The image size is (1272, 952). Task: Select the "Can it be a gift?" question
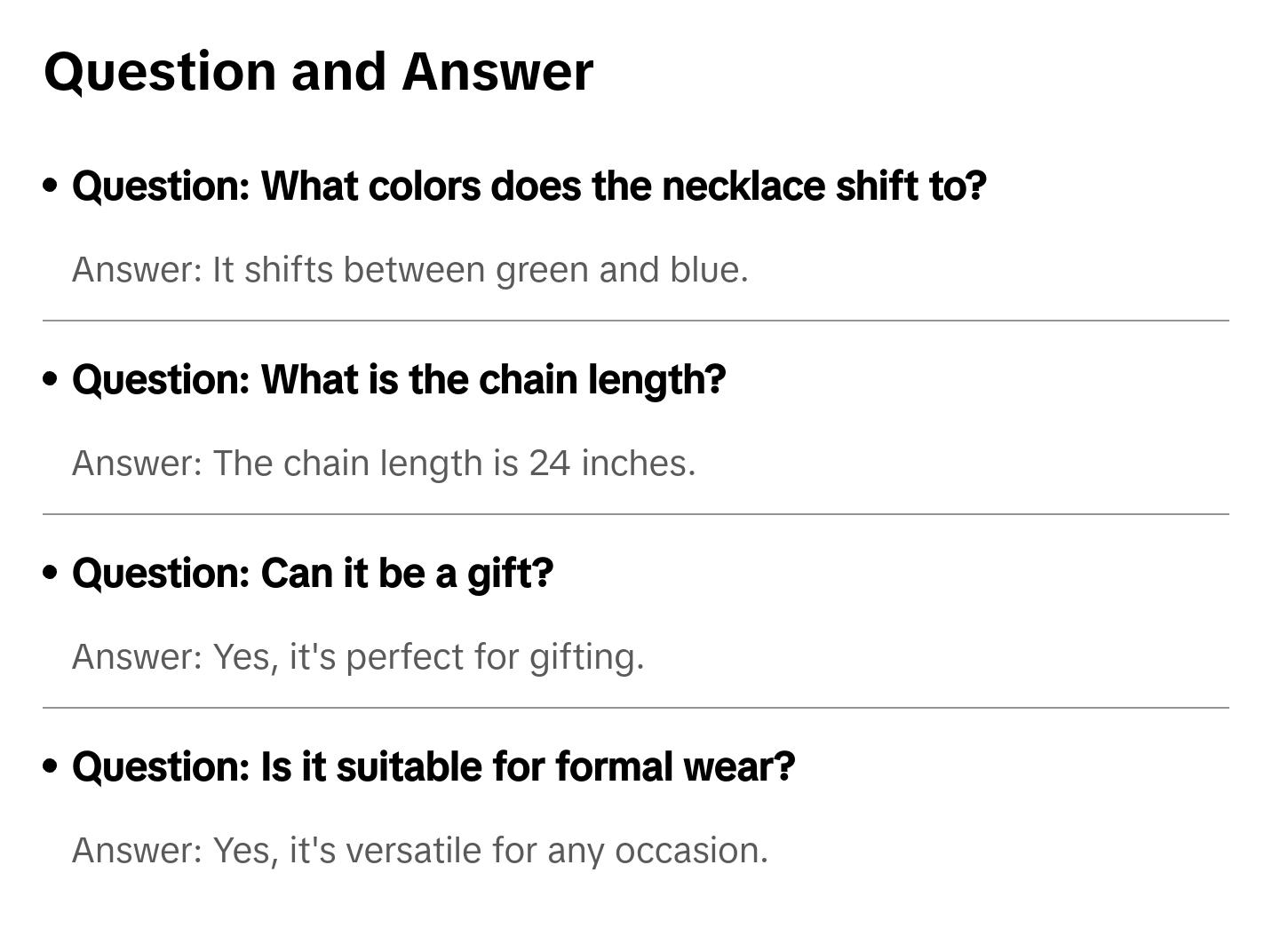click(x=313, y=573)
